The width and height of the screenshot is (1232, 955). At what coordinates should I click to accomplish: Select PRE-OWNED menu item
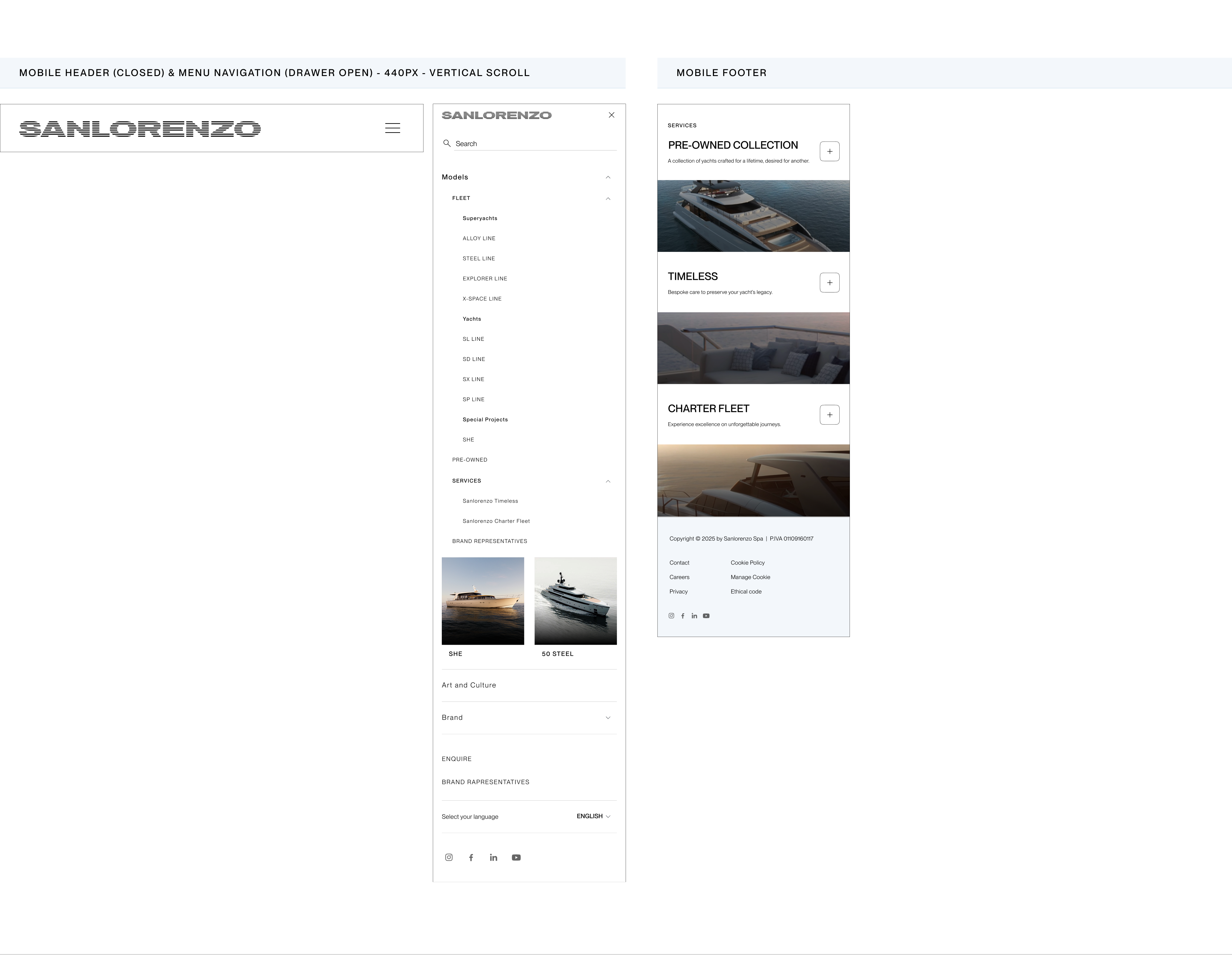pyautogui.click(x=470, y=460)
